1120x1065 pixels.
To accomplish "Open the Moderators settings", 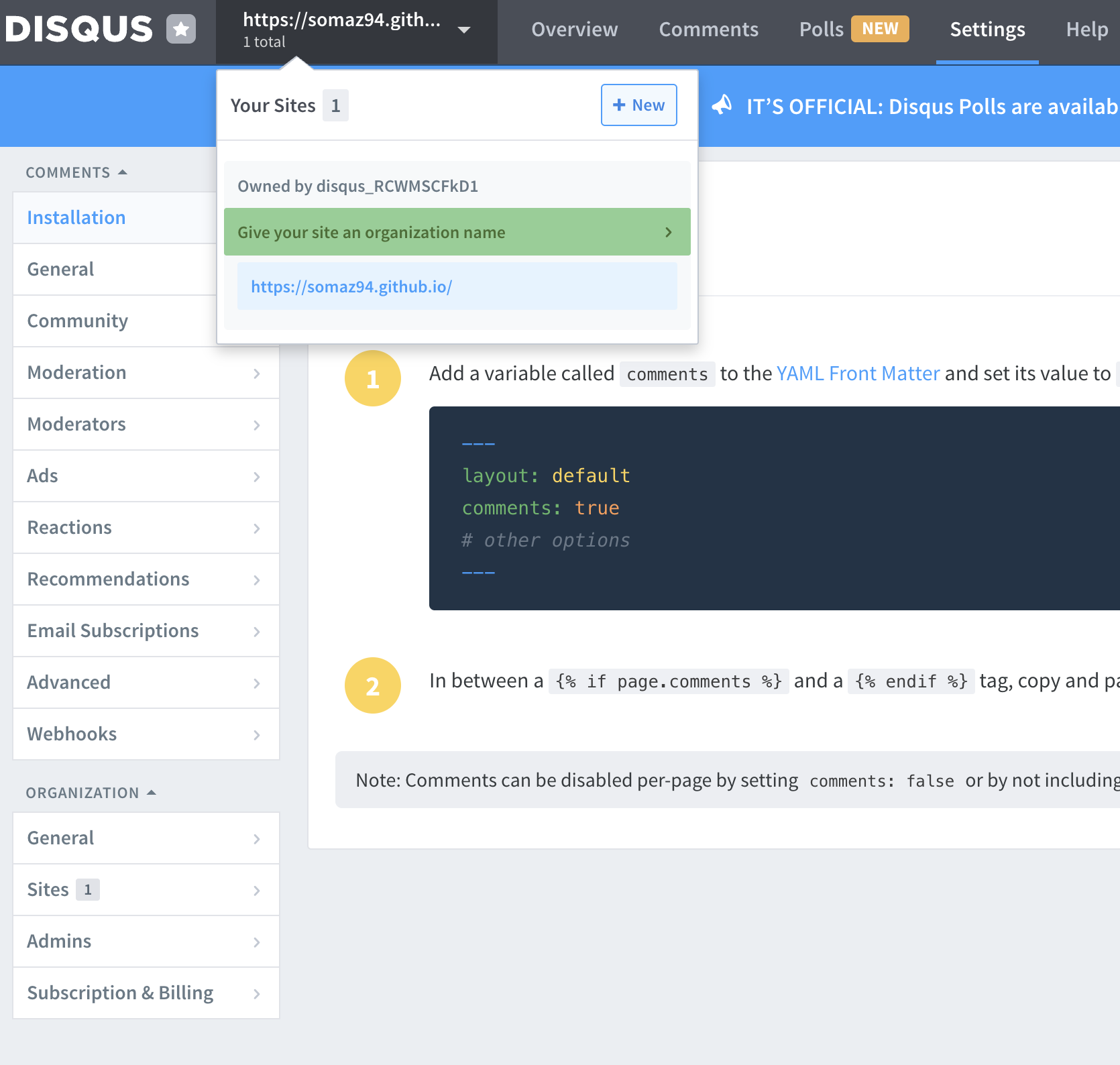I will (146, 425).
